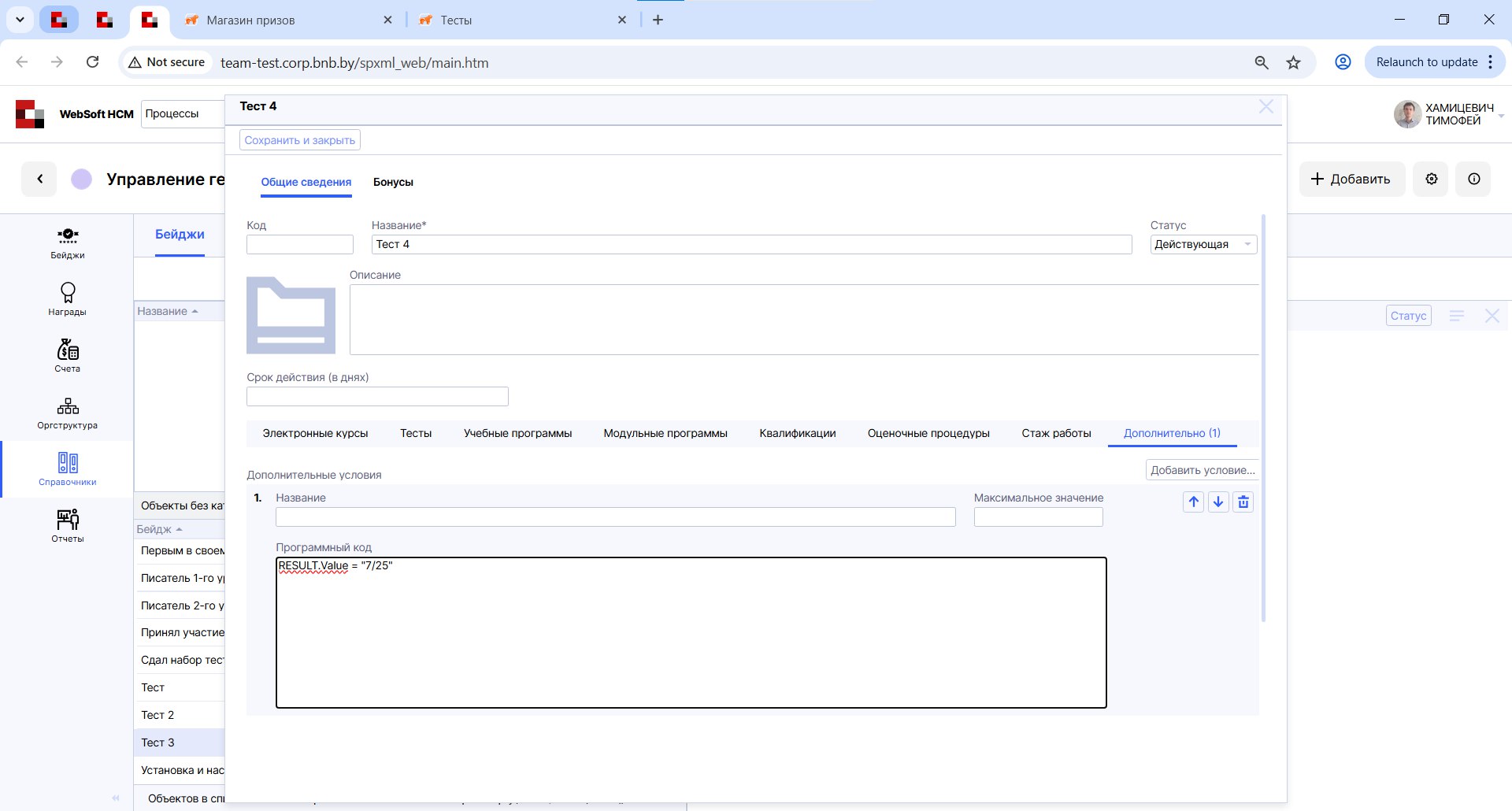1512x811 pixels.
Task: Click the Добавить условие button
Action: pyautogui.click(x=1202, y=471)
